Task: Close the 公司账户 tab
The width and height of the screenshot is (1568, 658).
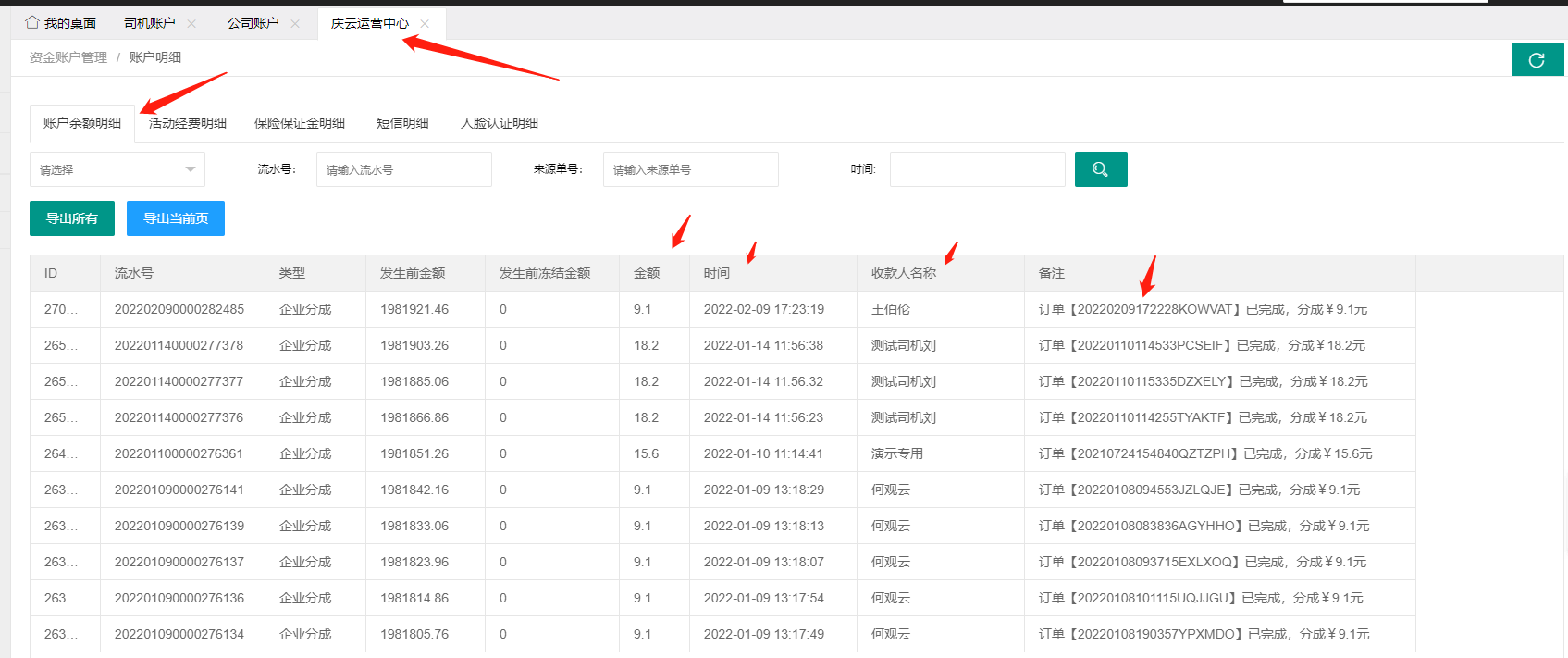Action: (x=295, y=24)
